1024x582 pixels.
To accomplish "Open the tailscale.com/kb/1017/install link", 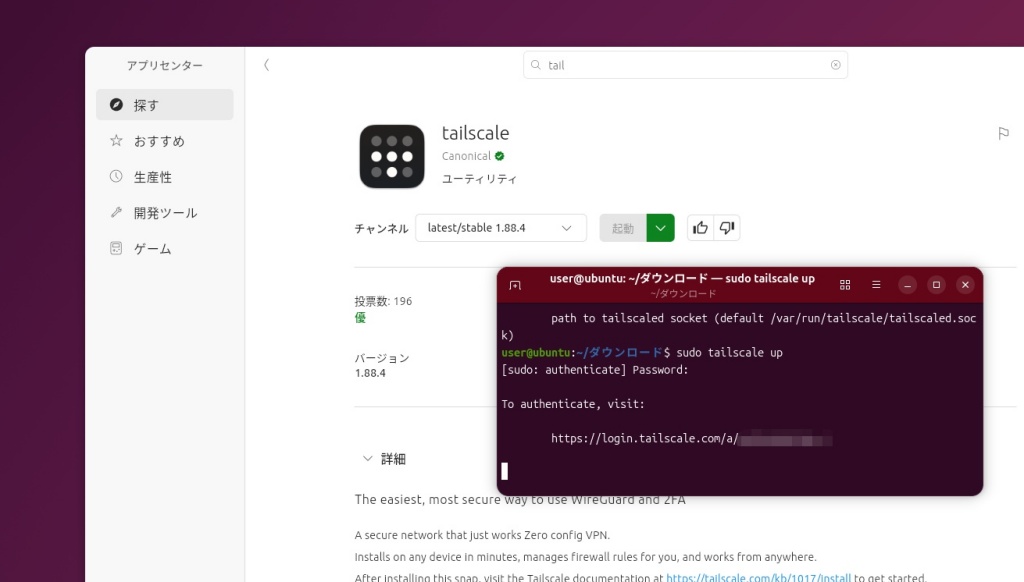I will point(756,577).
